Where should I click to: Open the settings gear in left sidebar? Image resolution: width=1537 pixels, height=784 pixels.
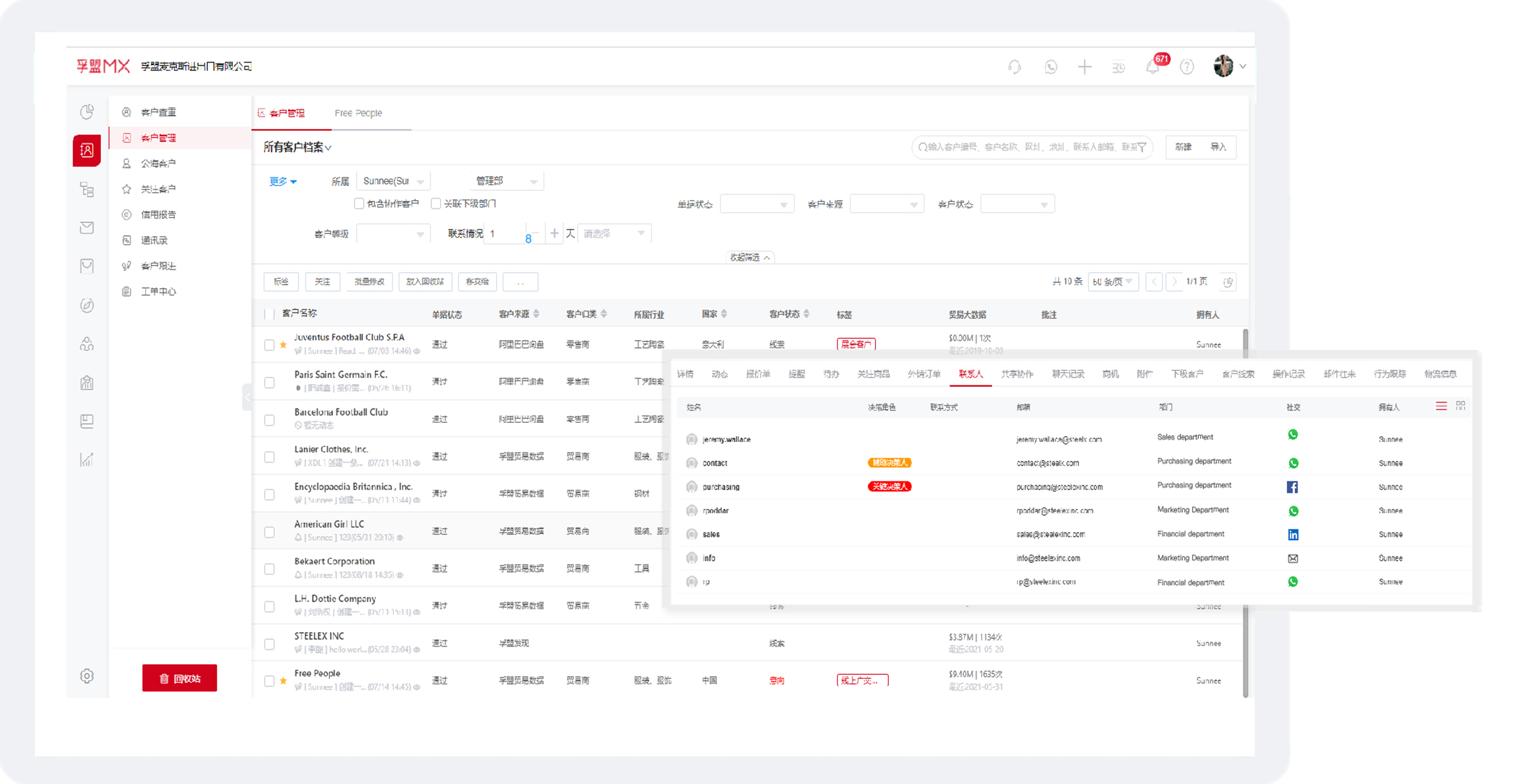click(87, 676)
